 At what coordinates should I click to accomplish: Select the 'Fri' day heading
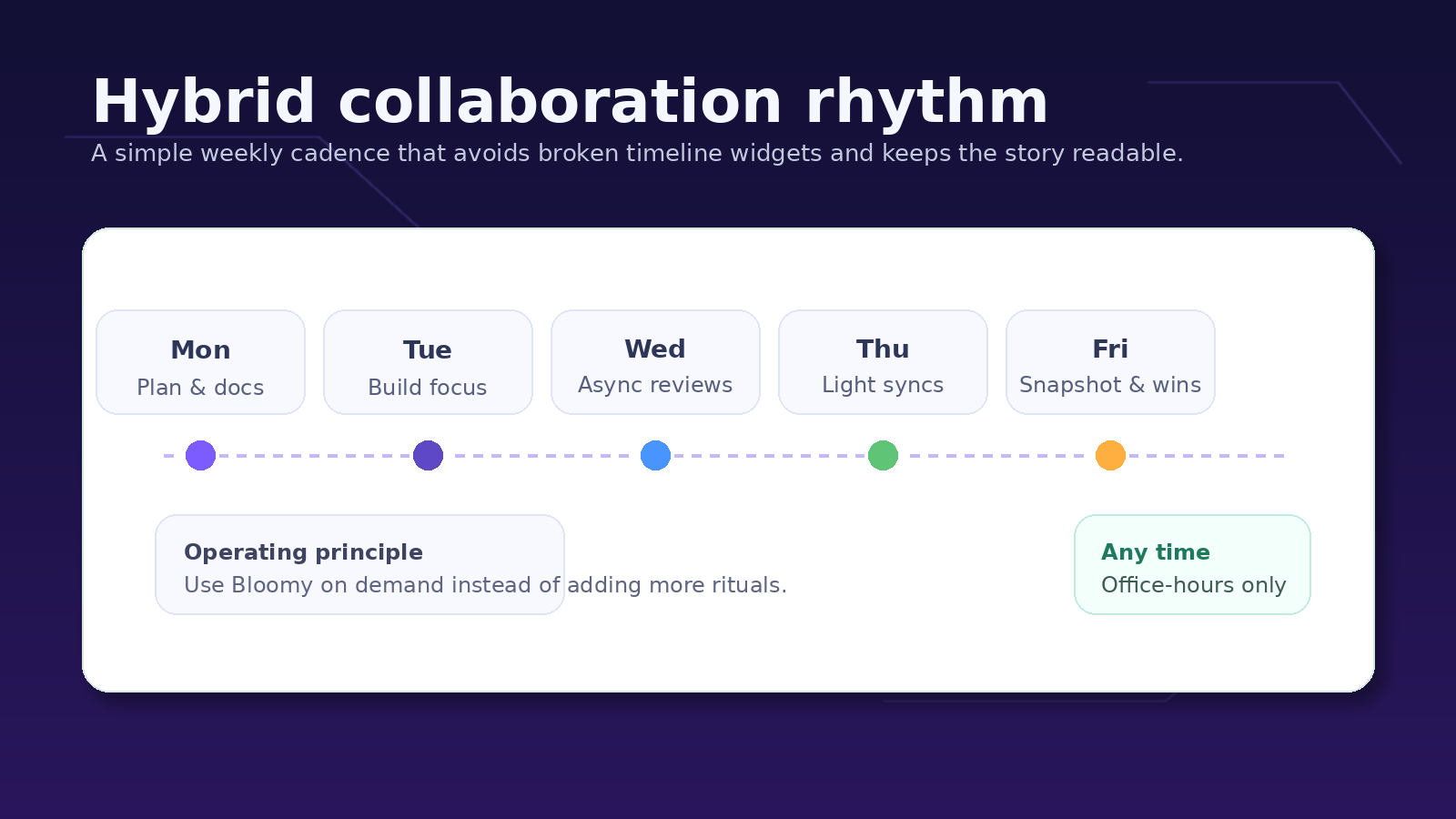[1110, 349]
